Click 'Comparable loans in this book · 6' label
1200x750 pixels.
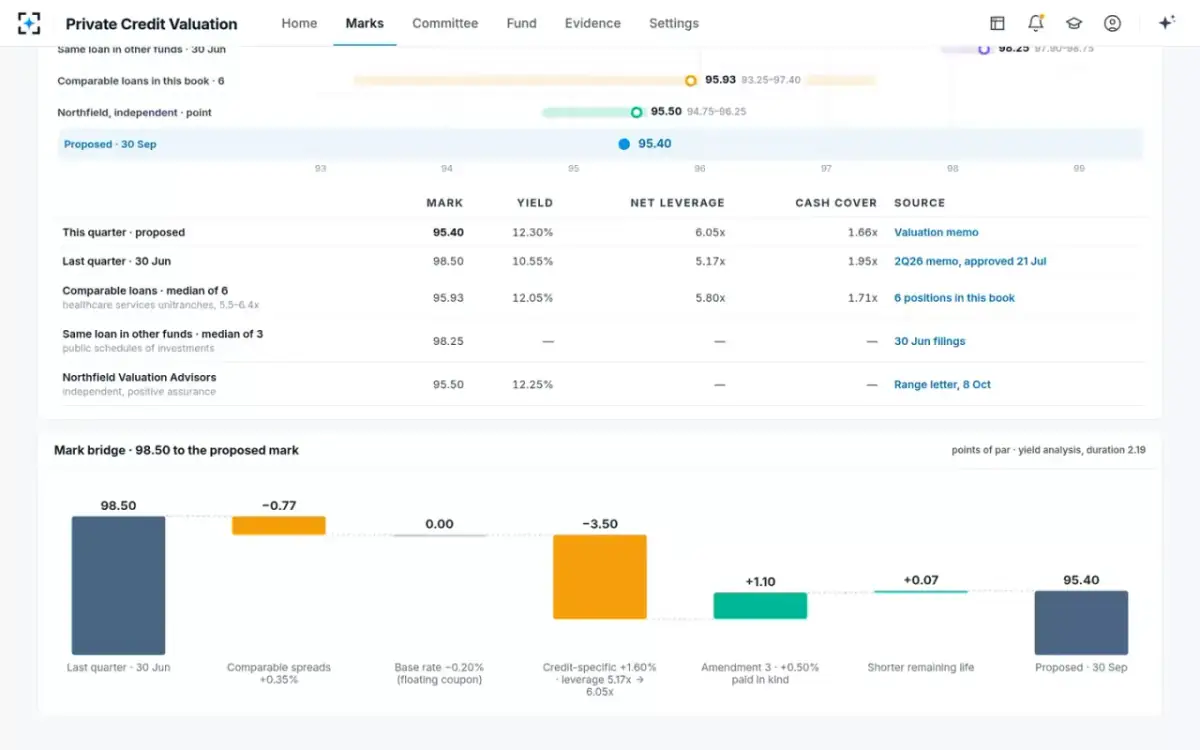point(141,80)
